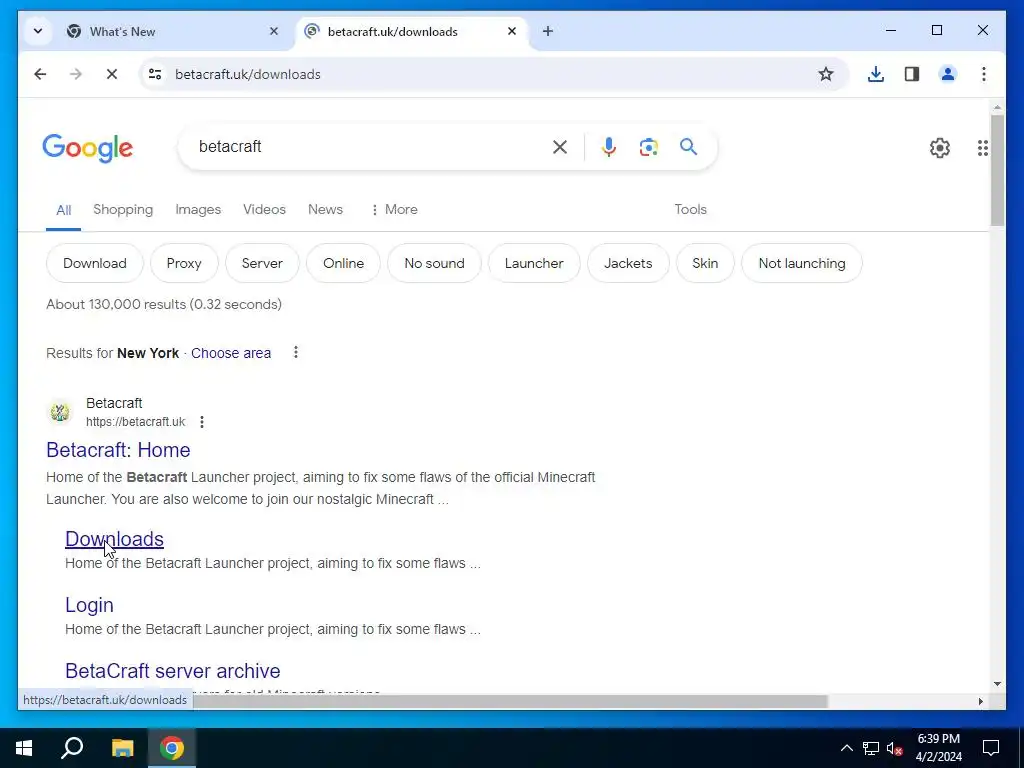Image resolution: width=1024 pixels, height=768 pixels.
Task: Apply the Download filter chip
Action: (95, 263)
